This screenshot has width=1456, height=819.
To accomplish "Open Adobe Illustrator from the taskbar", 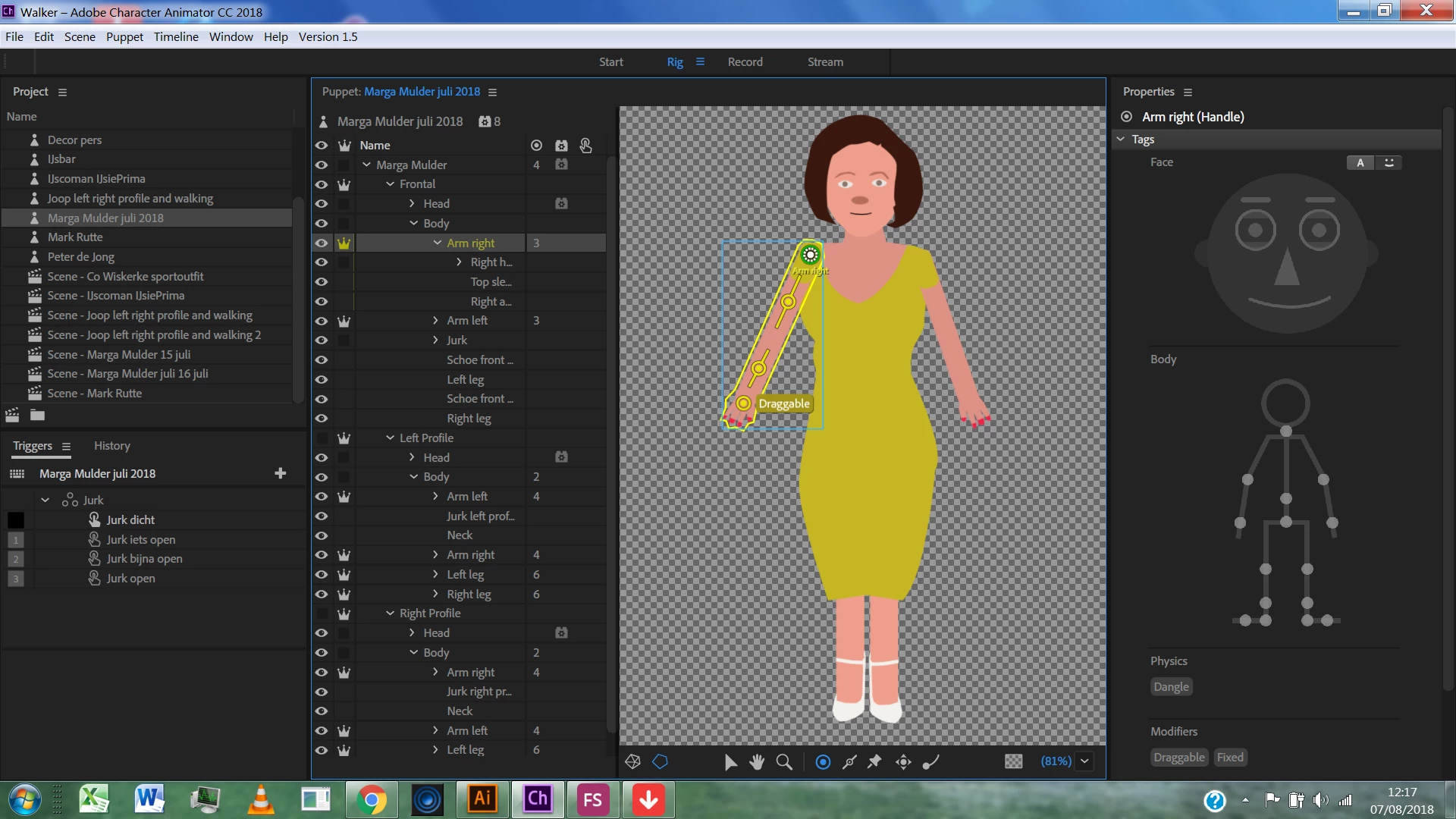I will [x=482, y=799].
